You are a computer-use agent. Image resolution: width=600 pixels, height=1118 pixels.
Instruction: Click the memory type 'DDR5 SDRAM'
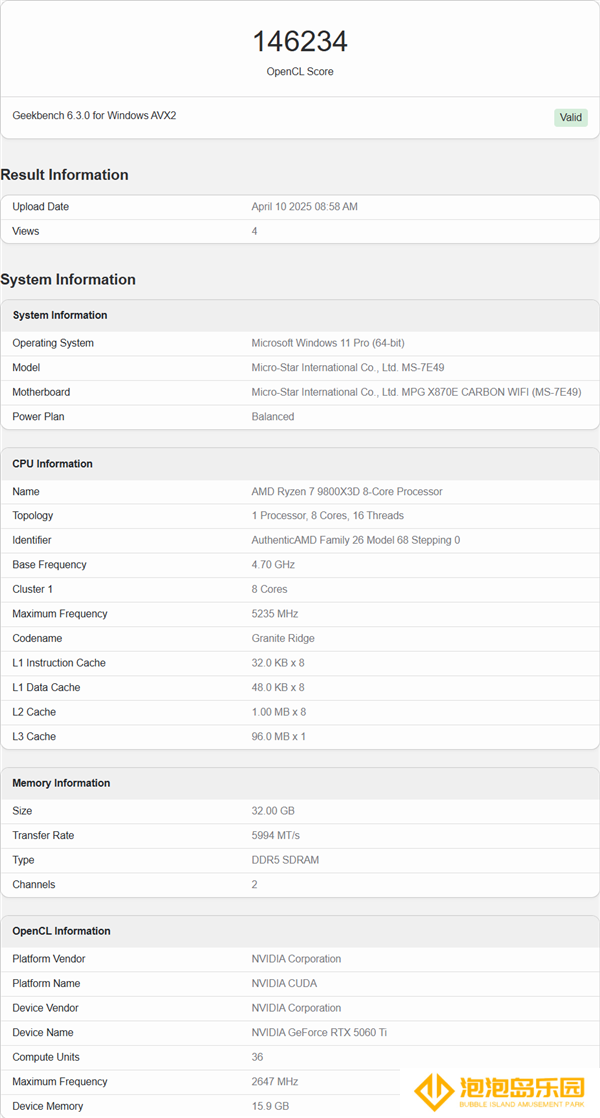pos(285,860)
